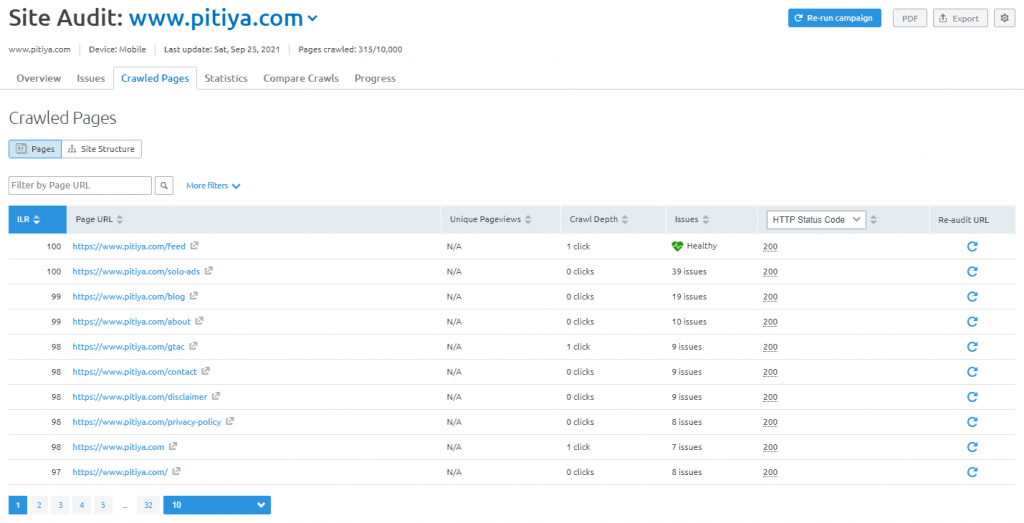This screenshot has width=1024, height=523.
Task: Jump to last page 32
Action: 148,505
